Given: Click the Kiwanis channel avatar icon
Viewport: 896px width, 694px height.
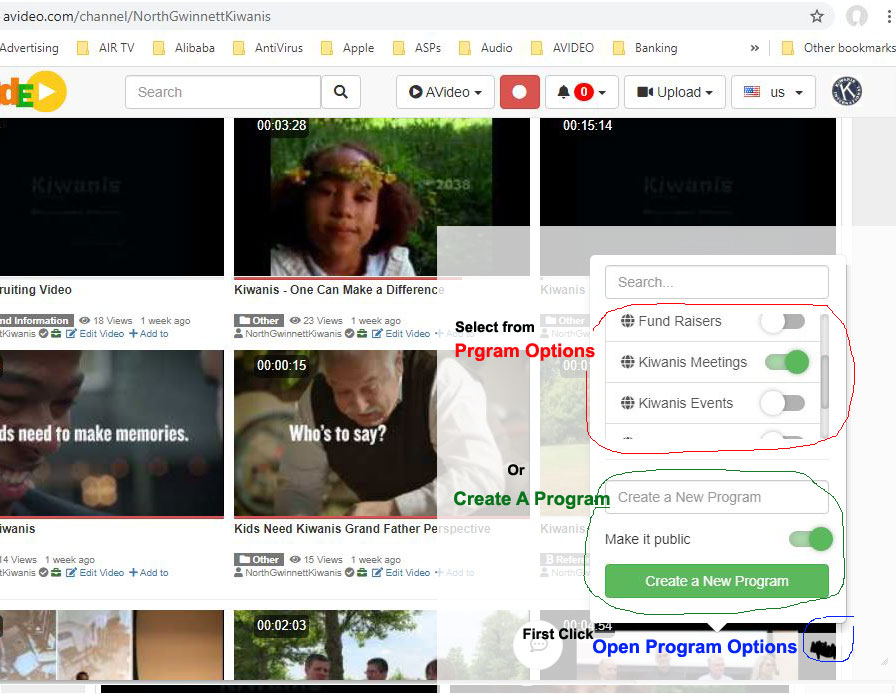Looking at the screenshot, I should (x=847, y=91).
